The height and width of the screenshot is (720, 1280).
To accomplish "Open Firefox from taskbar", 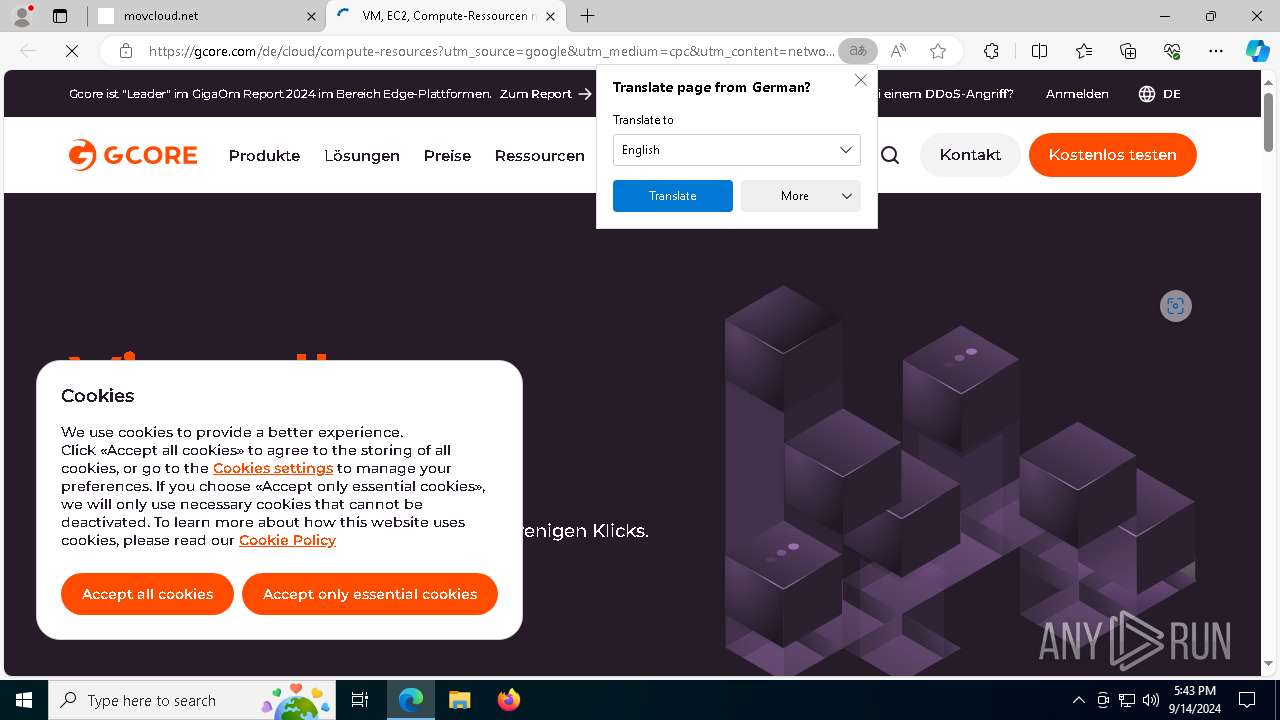I will click(x=508, y=700).
